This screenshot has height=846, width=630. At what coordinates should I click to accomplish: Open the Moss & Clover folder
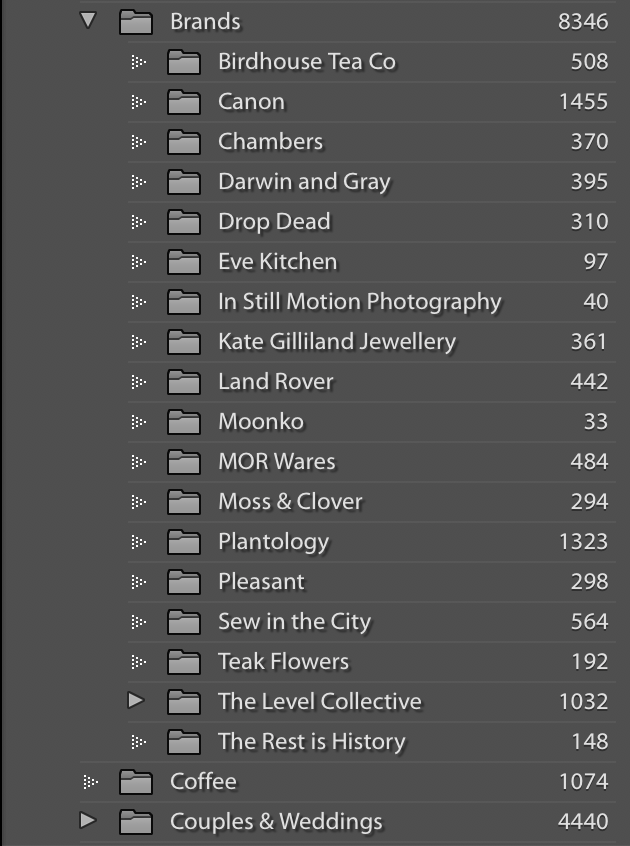[x=290, y=501]
